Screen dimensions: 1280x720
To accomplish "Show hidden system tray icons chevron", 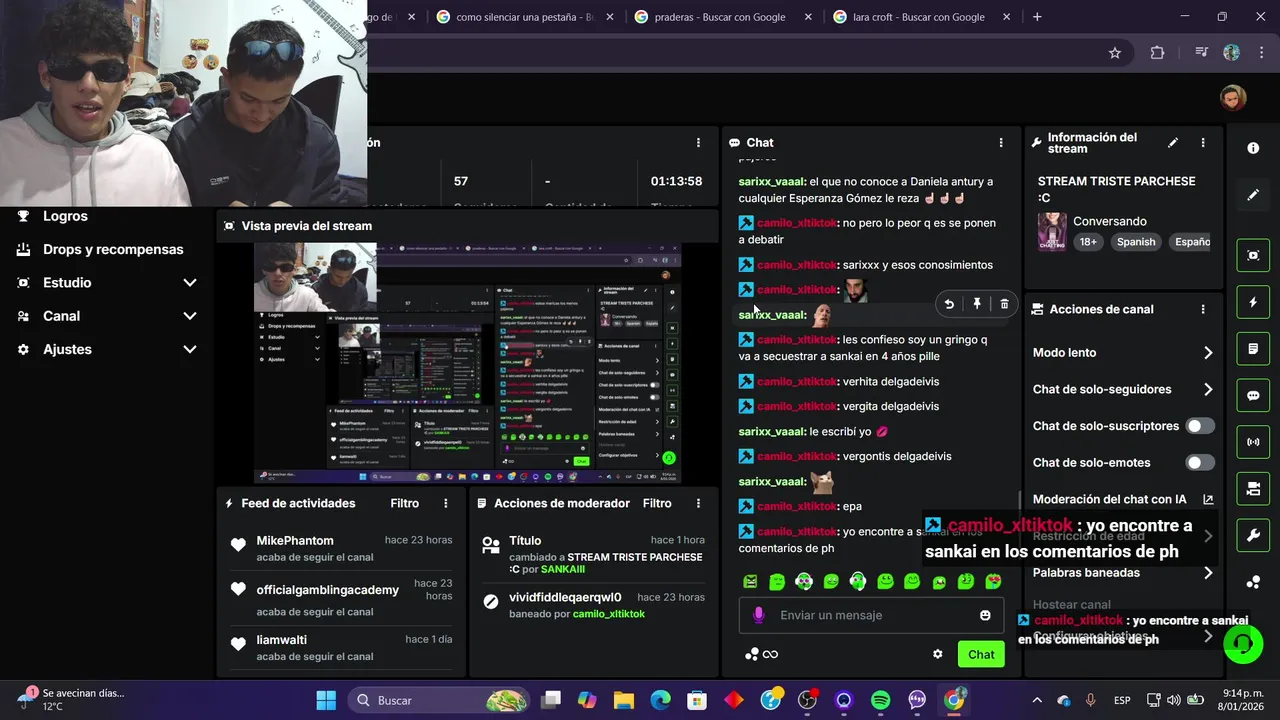I will click(1037, 701).
